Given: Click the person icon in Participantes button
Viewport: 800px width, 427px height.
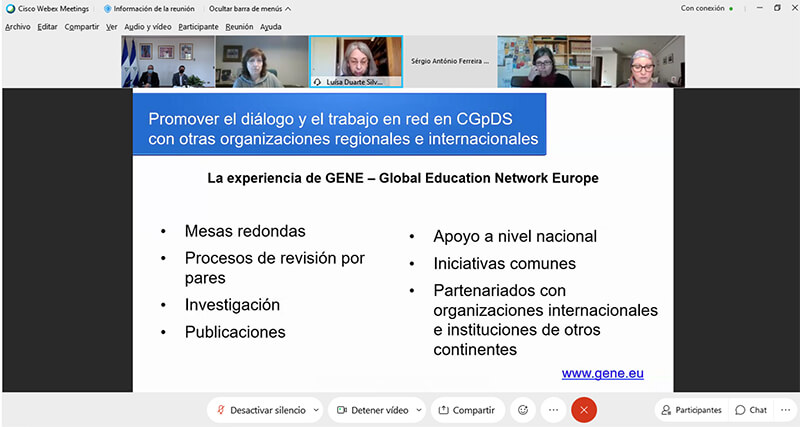Looking at the screenshot, I should (666, 410).
